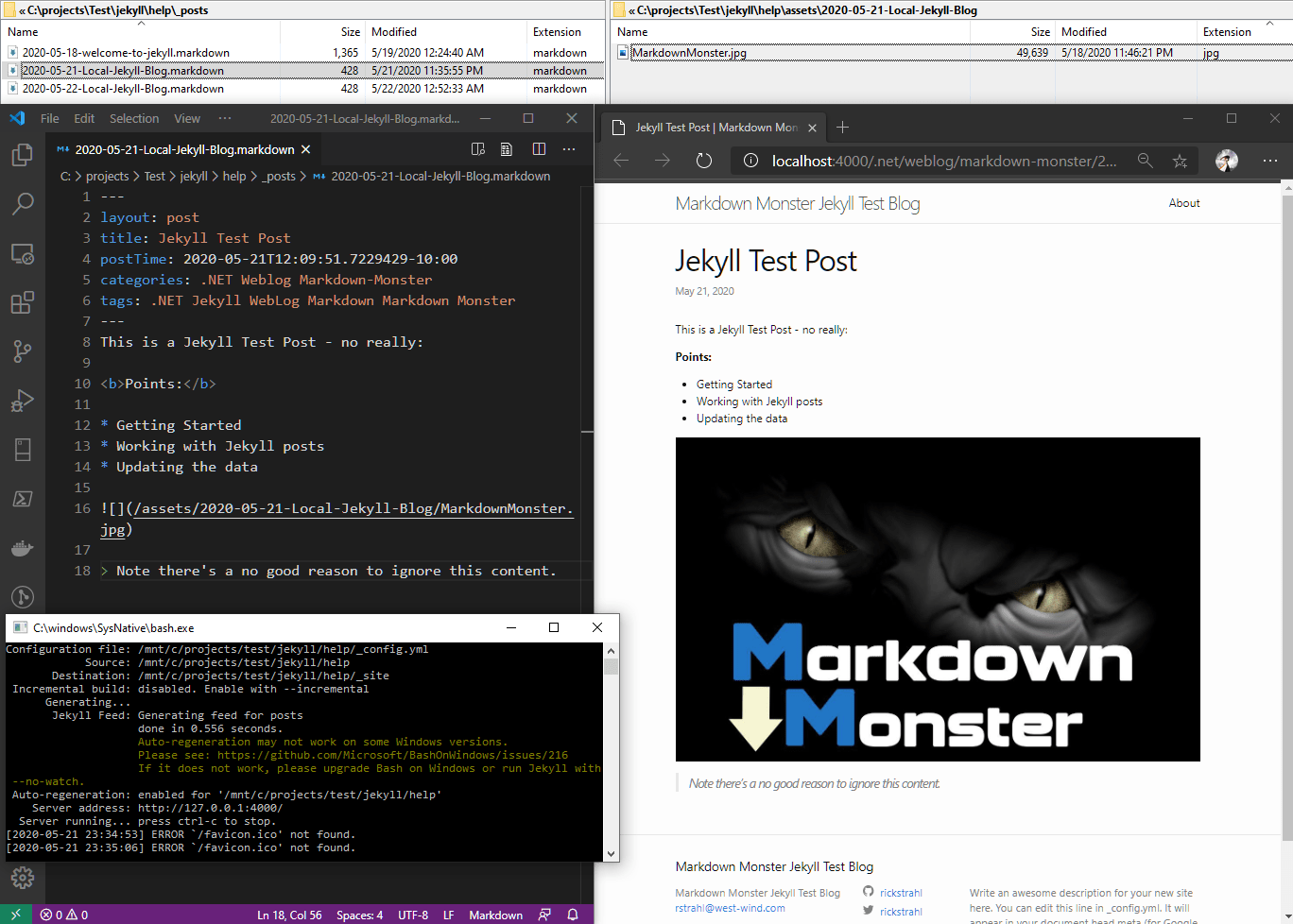Click the bash window scroll up arrow

pos(611,650)
